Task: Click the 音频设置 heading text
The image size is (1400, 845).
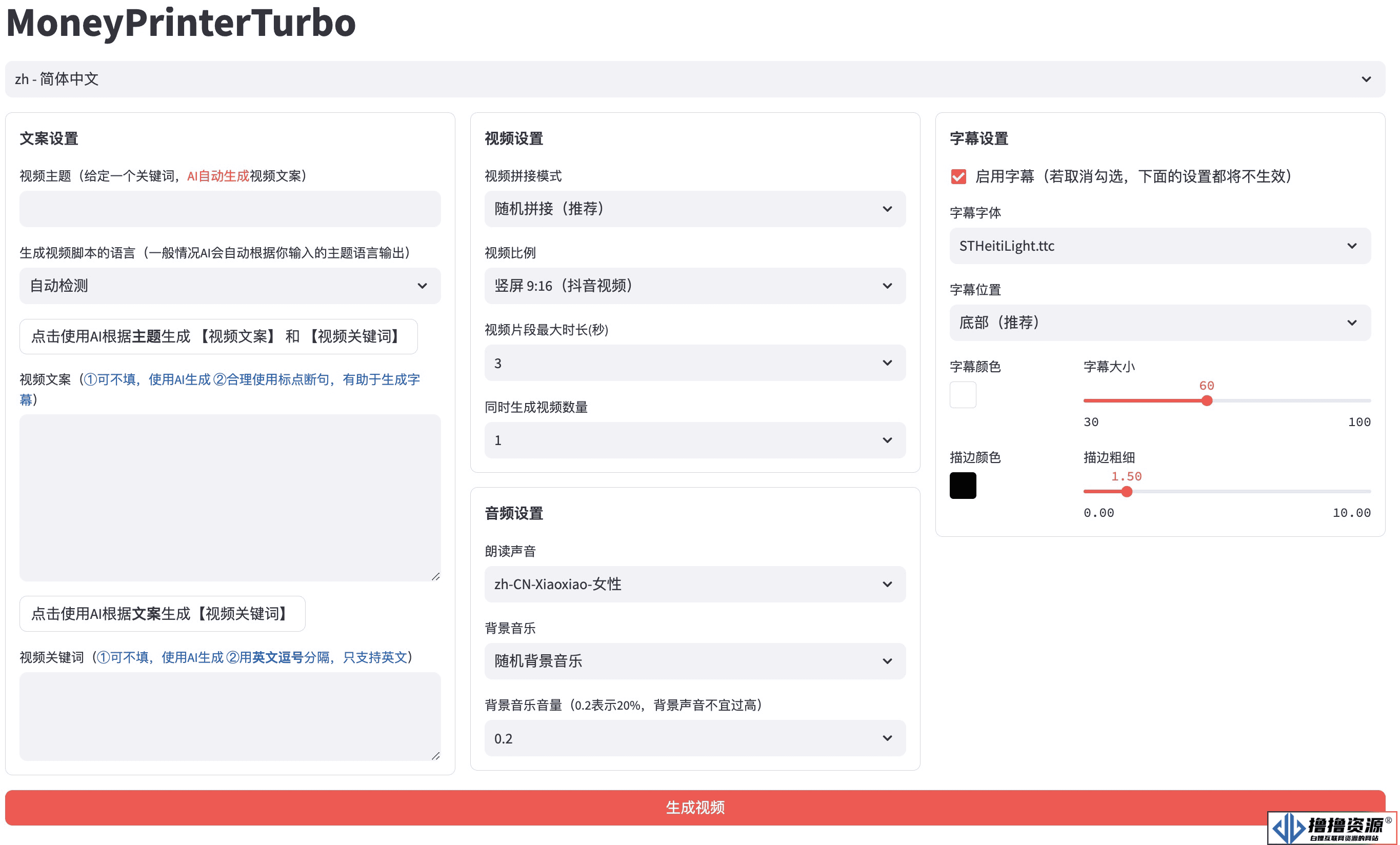Action: (x=514, y=514)
